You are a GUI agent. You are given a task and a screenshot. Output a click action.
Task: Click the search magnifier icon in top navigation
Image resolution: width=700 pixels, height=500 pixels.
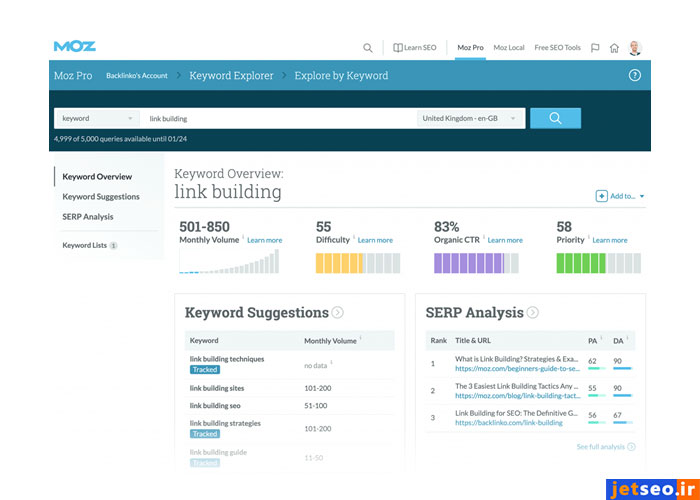click(x=368, y=48)
